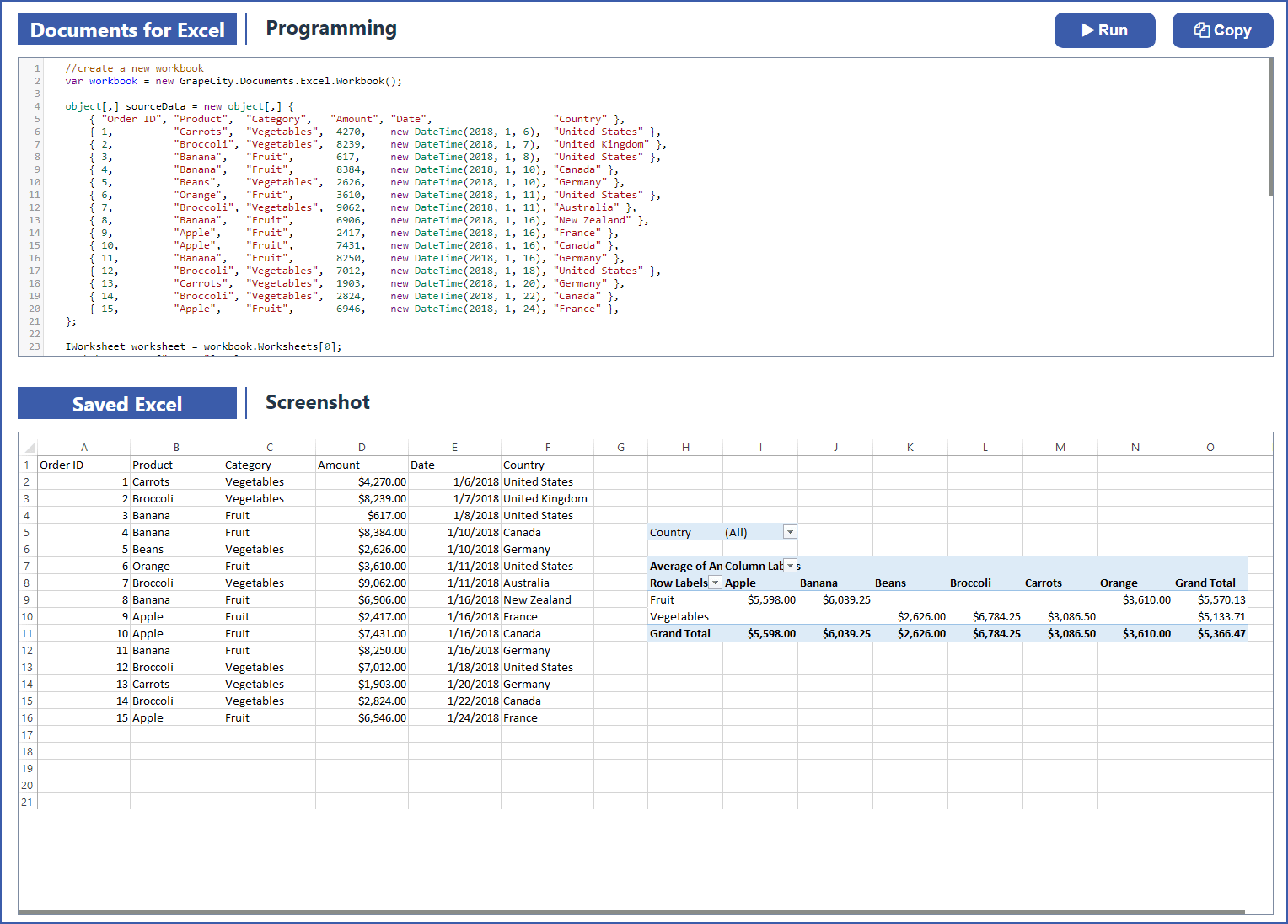Select column H header
Image resolution: width=1288 pixels, height=924 pixels.
click(685, 448)
